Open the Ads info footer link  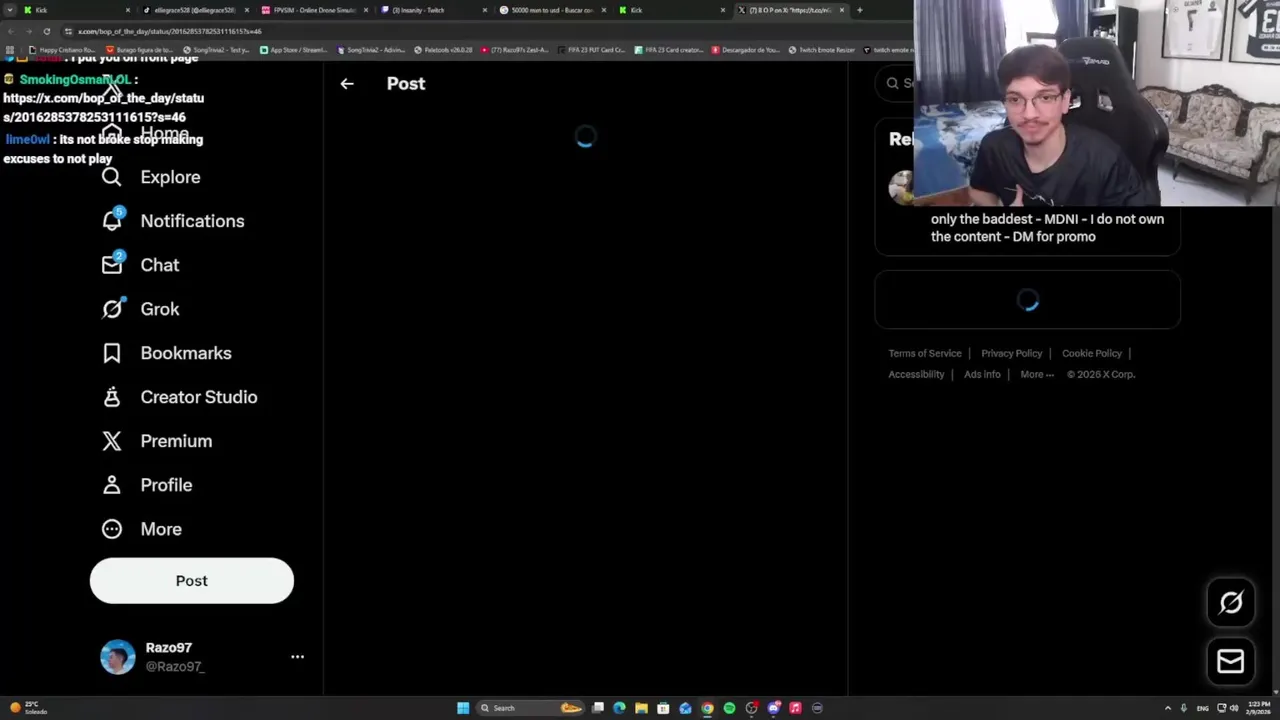coord(982,374)
